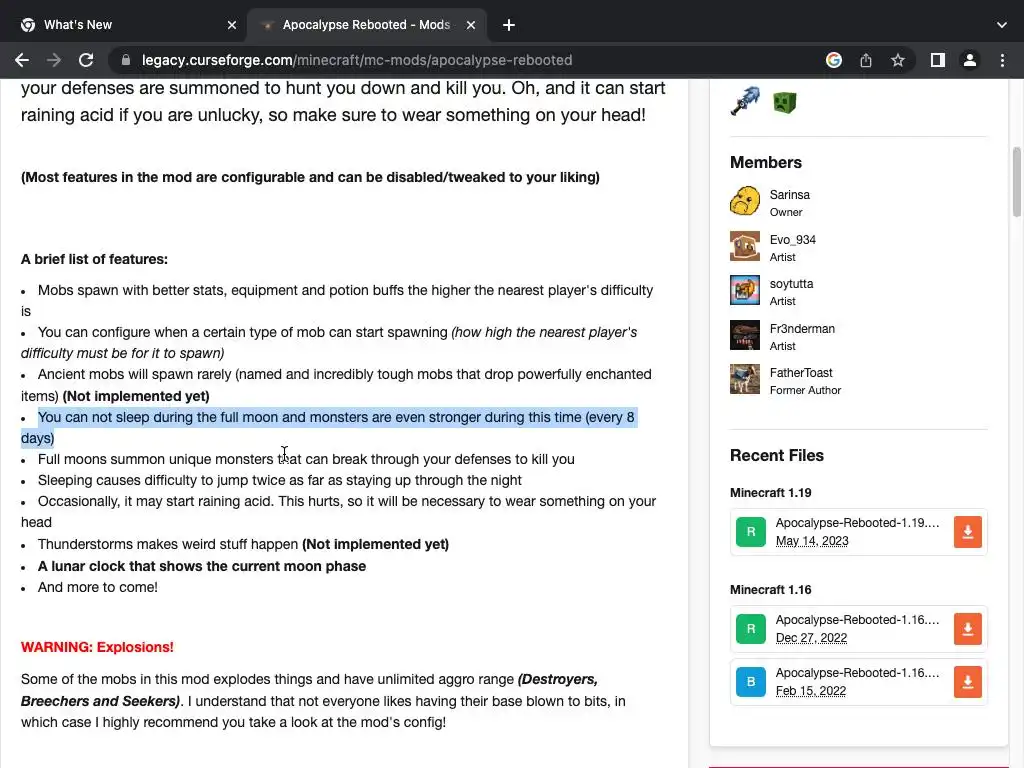1024x768 pixels.
Task: Open the Chrome profile menu
Action: [970, 60]
